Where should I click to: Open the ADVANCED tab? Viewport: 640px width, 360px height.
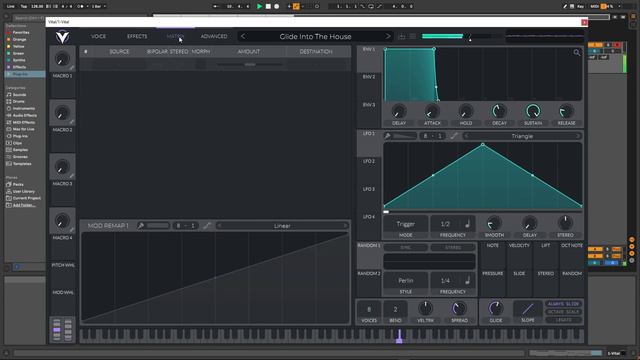[x=214, y=36]
